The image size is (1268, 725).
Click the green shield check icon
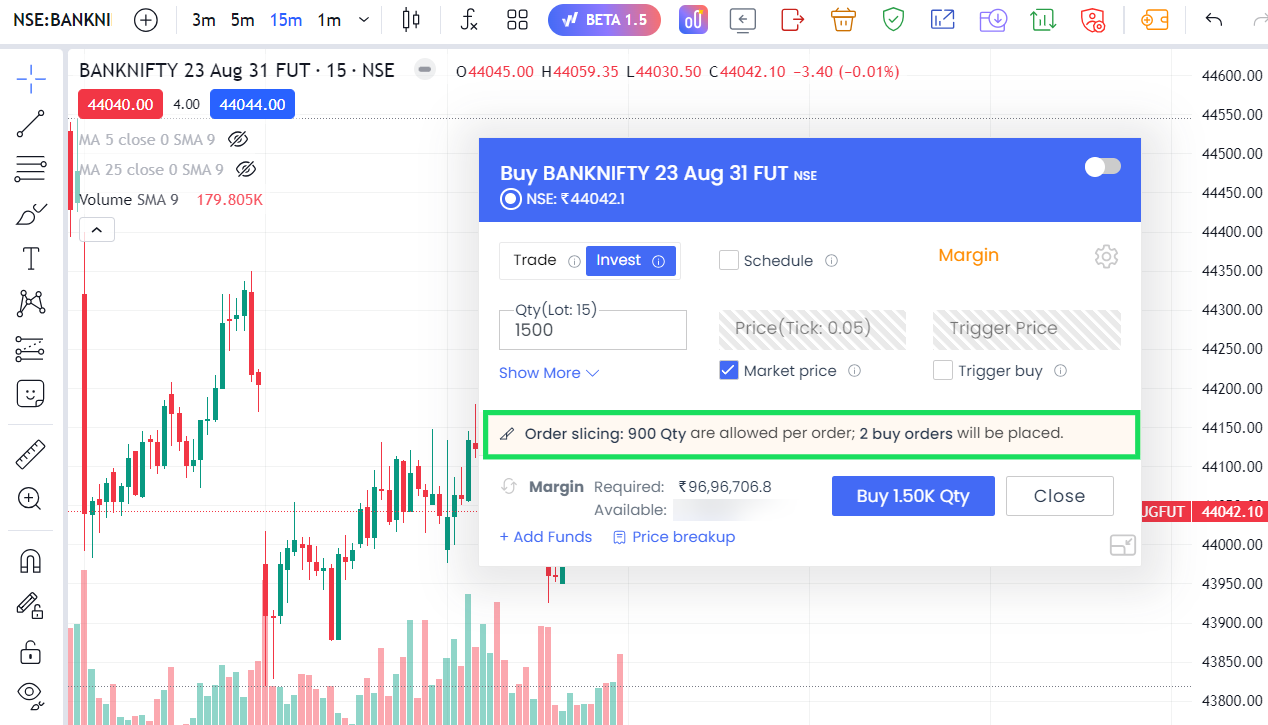coord(893,20)
